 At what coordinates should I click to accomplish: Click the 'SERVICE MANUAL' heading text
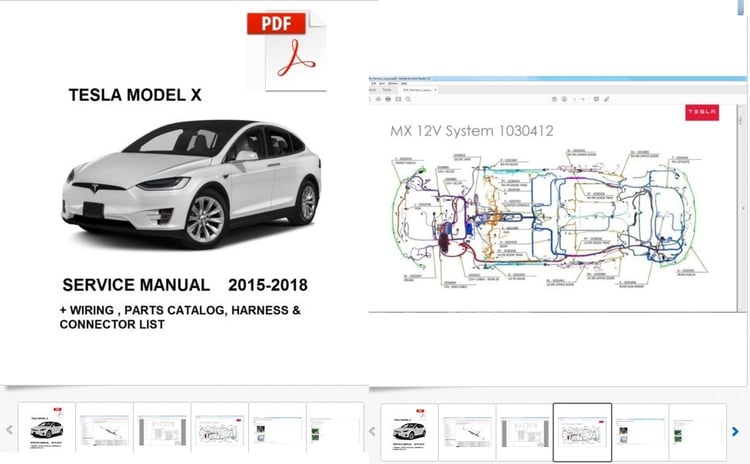[136, 285]
